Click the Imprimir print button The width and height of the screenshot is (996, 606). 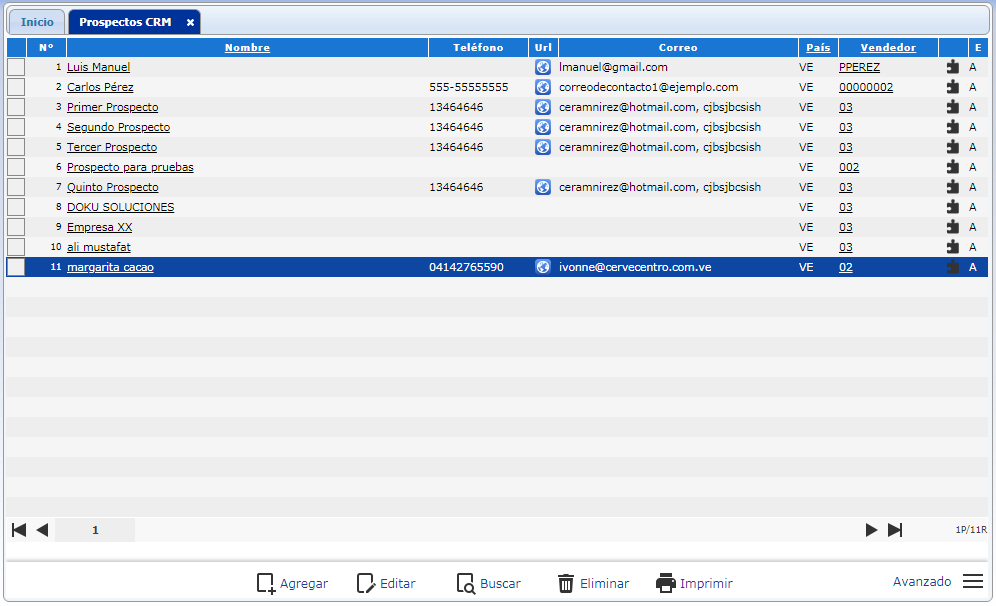tap(694, 583)
